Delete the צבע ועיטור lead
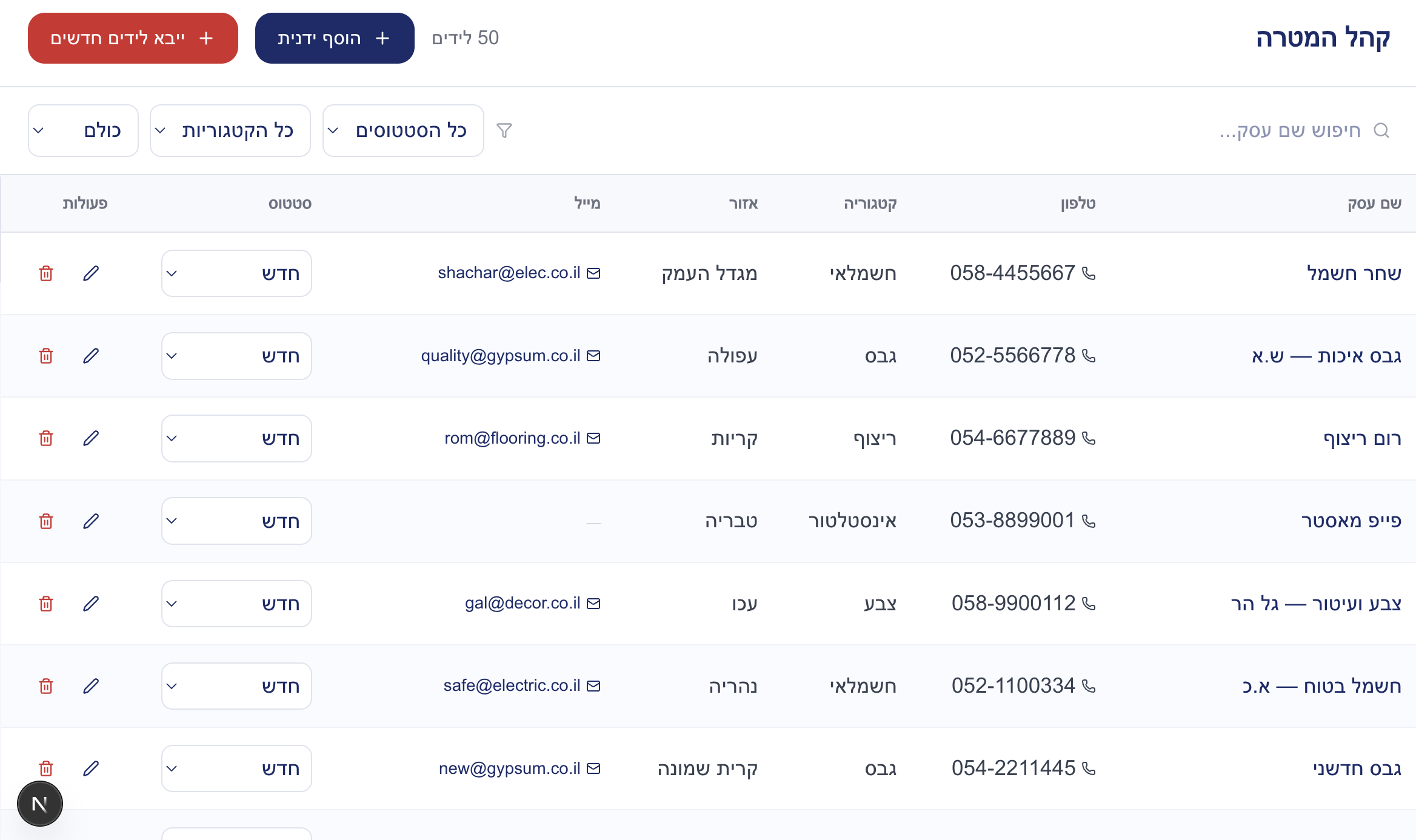The height and width of the screenshot is (840, 1416). pyautogui.click(x=46, y=604)
